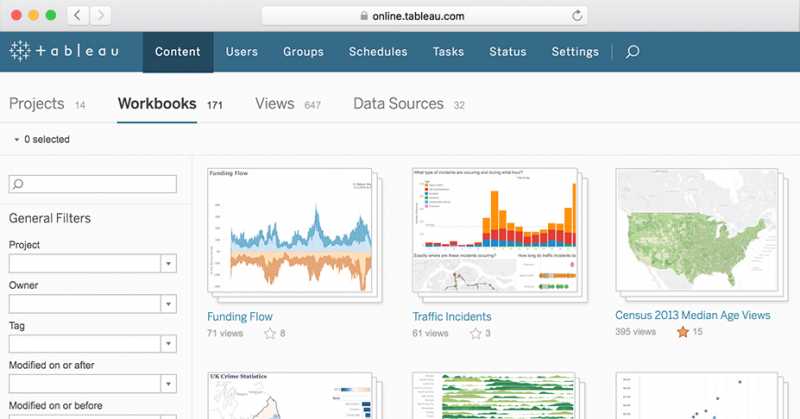Reload page using the refresh icon

coord(577,16)
